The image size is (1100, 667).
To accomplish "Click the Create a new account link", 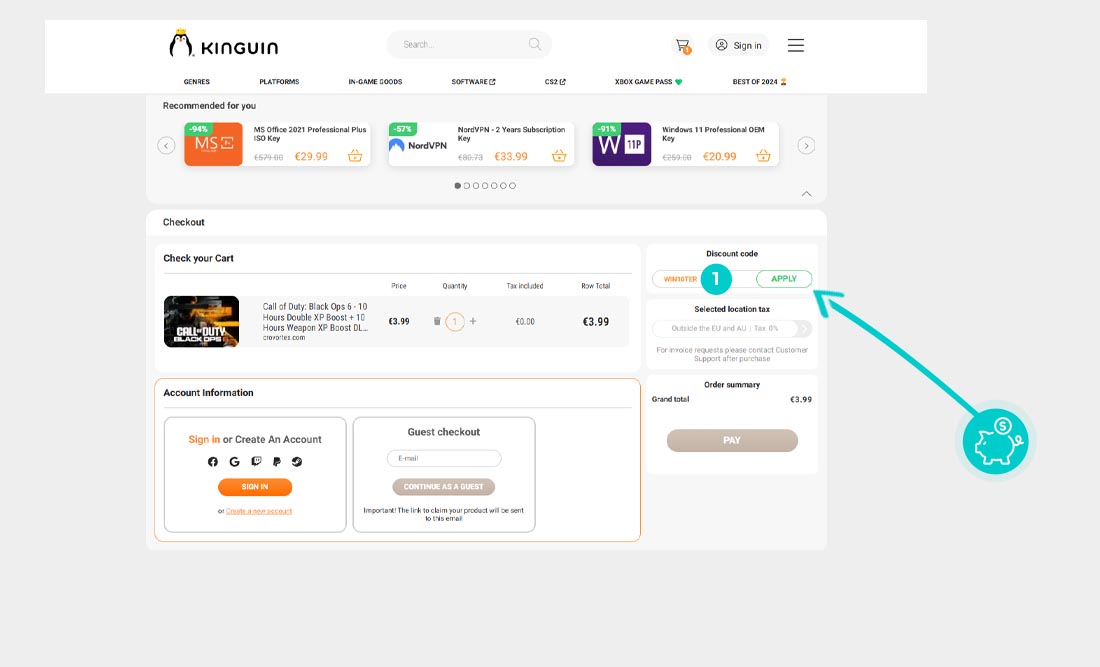I will (x=259, y=511).
